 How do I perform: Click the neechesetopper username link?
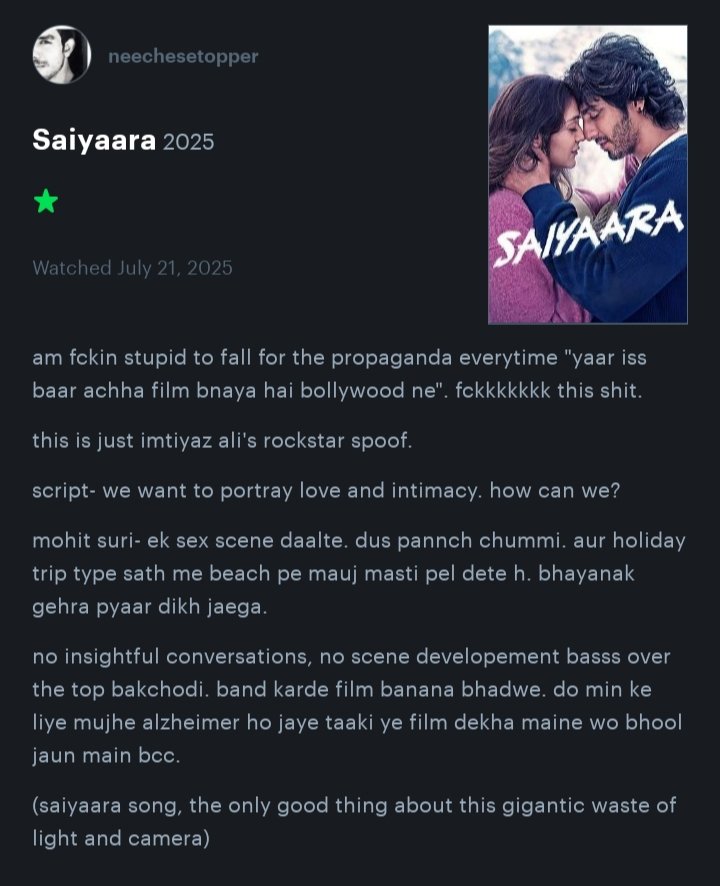(183, 57)
